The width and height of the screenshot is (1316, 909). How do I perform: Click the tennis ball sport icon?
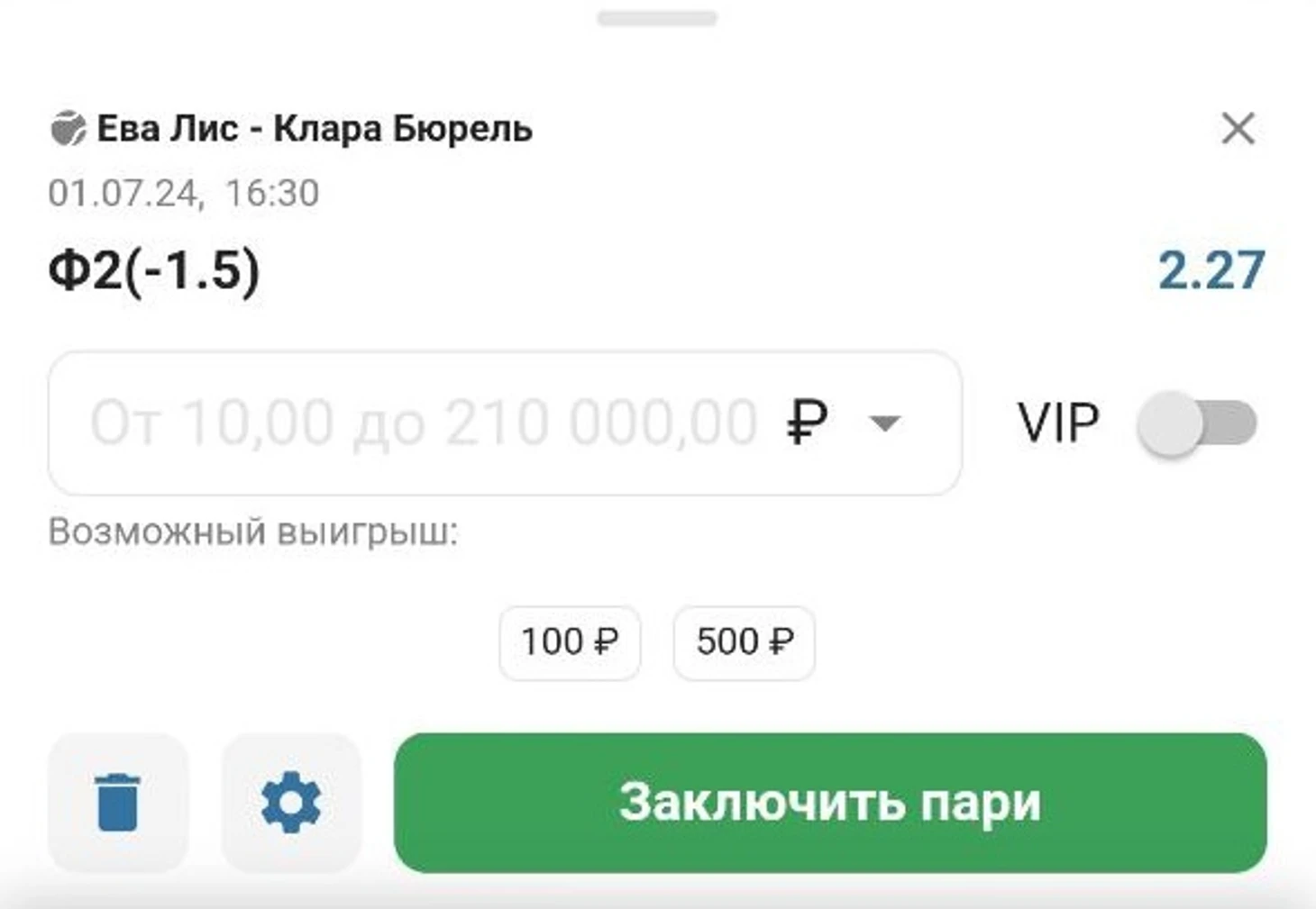click(68, 129)
